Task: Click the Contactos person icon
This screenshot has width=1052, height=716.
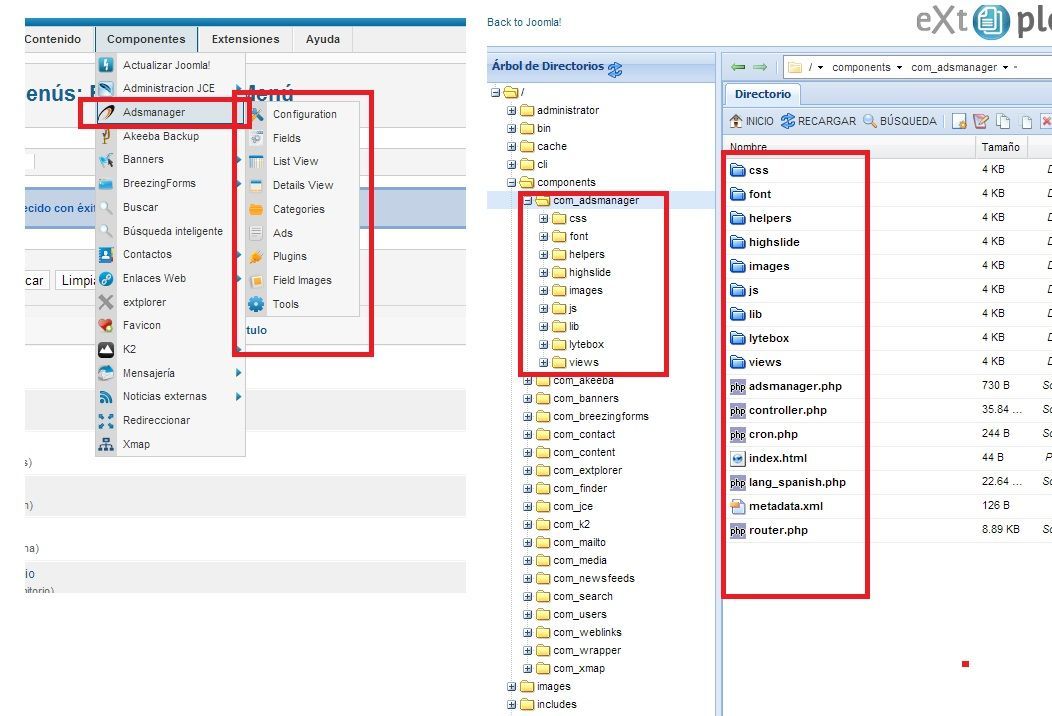Action: [106, 254]
